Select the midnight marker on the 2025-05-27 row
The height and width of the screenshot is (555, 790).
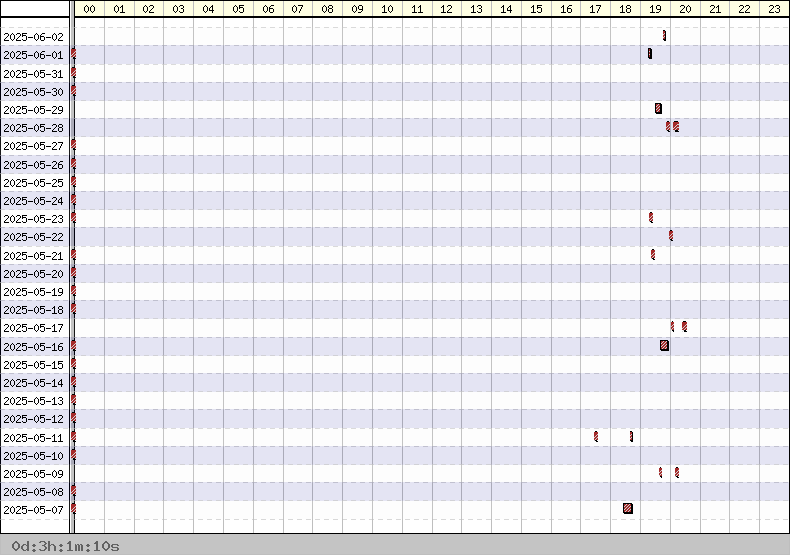(74, 145)
